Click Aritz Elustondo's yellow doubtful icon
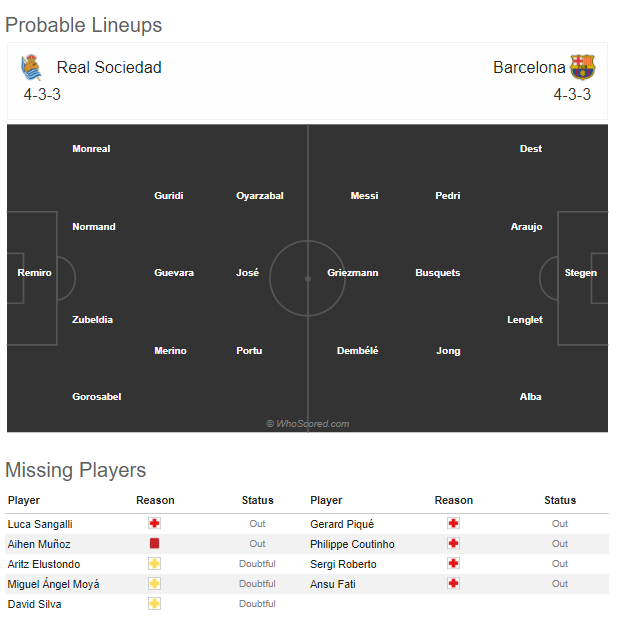This screenshot has width=617, height=633. click(x=154, y=564)
